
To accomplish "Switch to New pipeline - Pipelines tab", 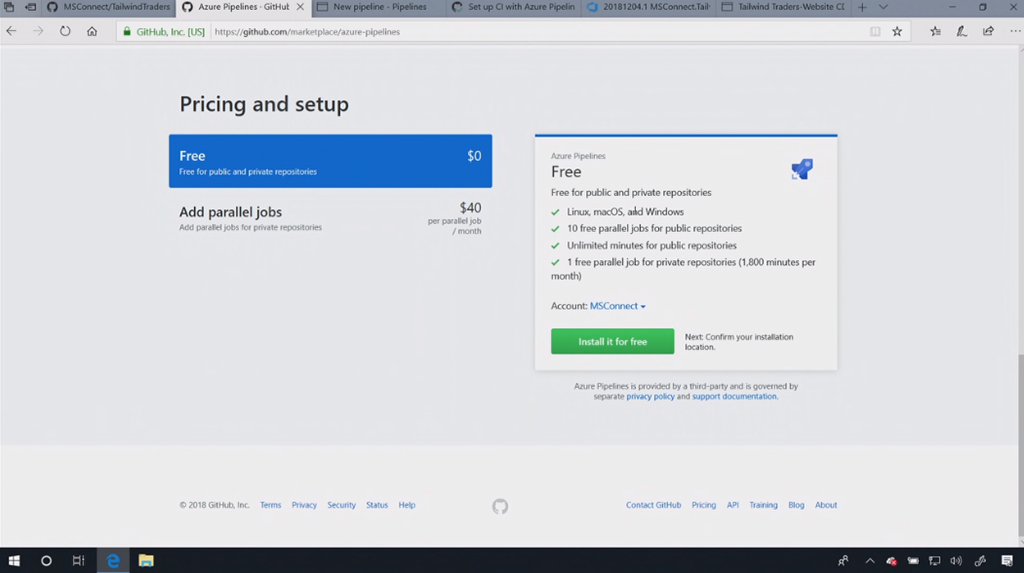I will pyautogui.click(x=379, y=7).
